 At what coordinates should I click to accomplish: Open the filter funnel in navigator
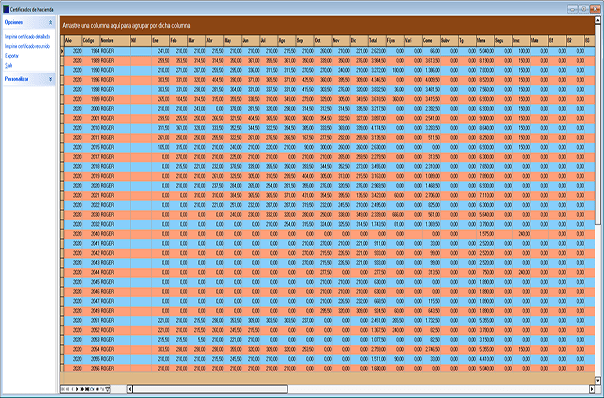click(107, 389)
